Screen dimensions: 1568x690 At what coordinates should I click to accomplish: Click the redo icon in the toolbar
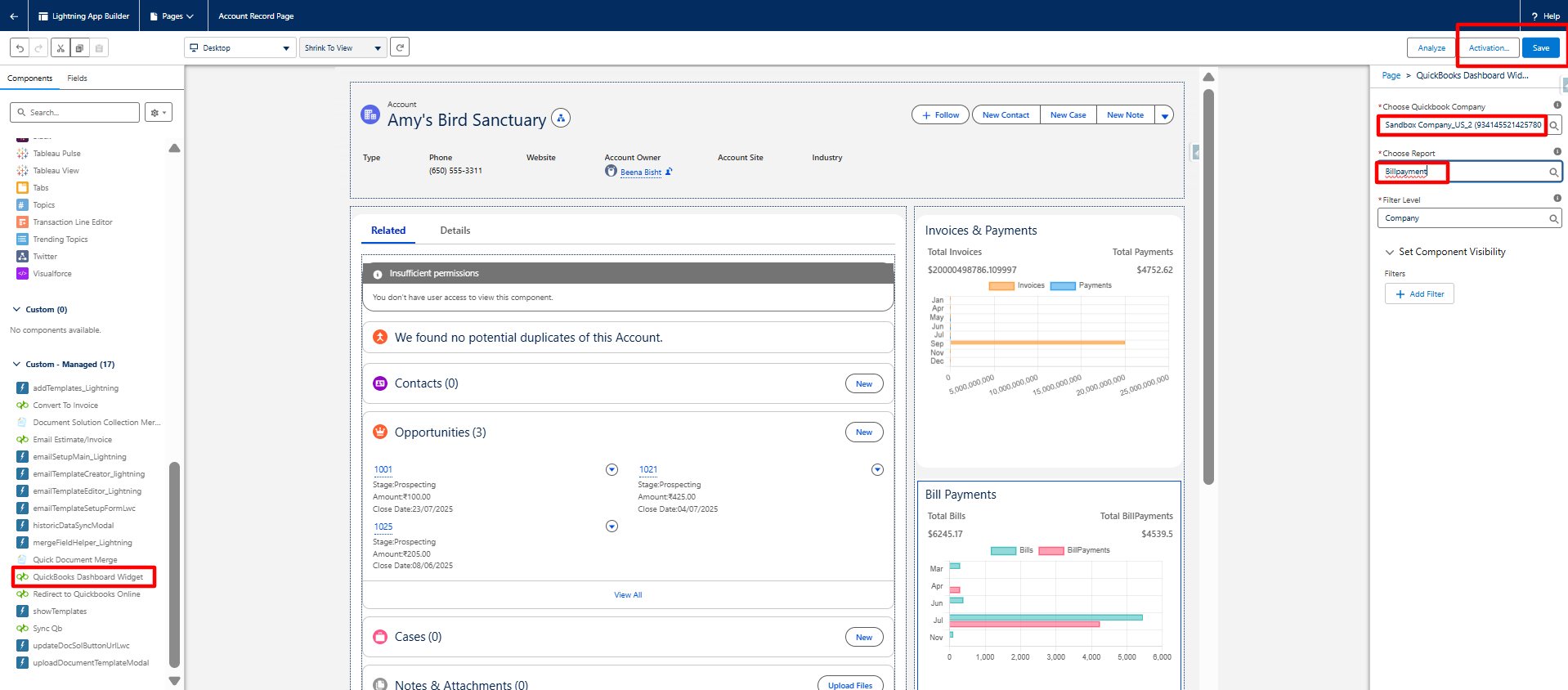coord(38,48)
